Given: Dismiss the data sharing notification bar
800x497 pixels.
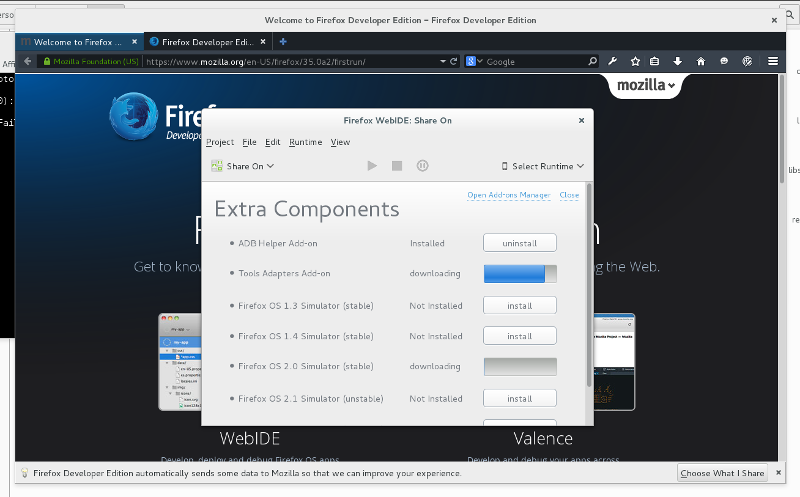Looking at the screenshot, I should pos(779,473).
